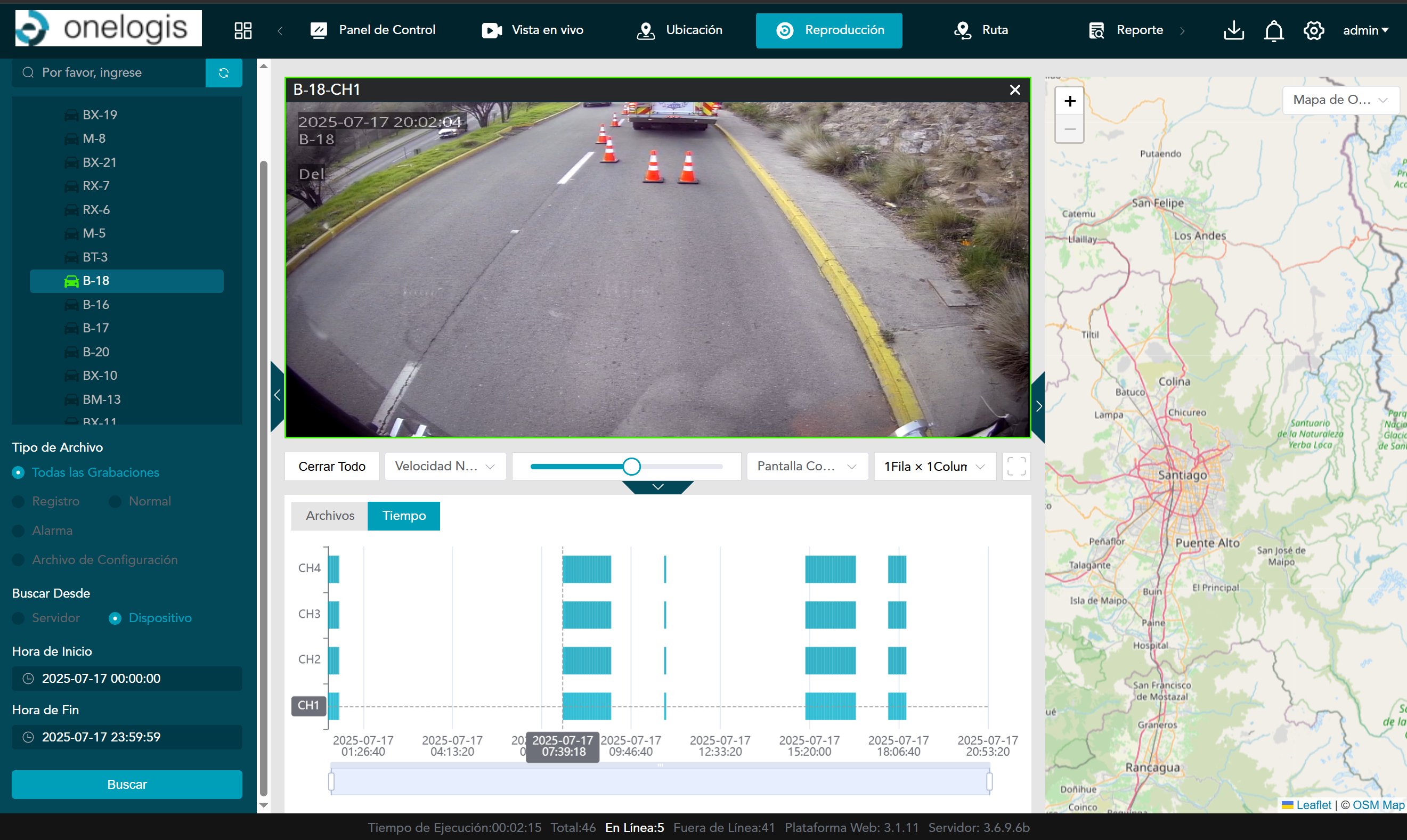1407x840 pixels.
Task: Click the playback slider handle
Action: tap(631, 467)
